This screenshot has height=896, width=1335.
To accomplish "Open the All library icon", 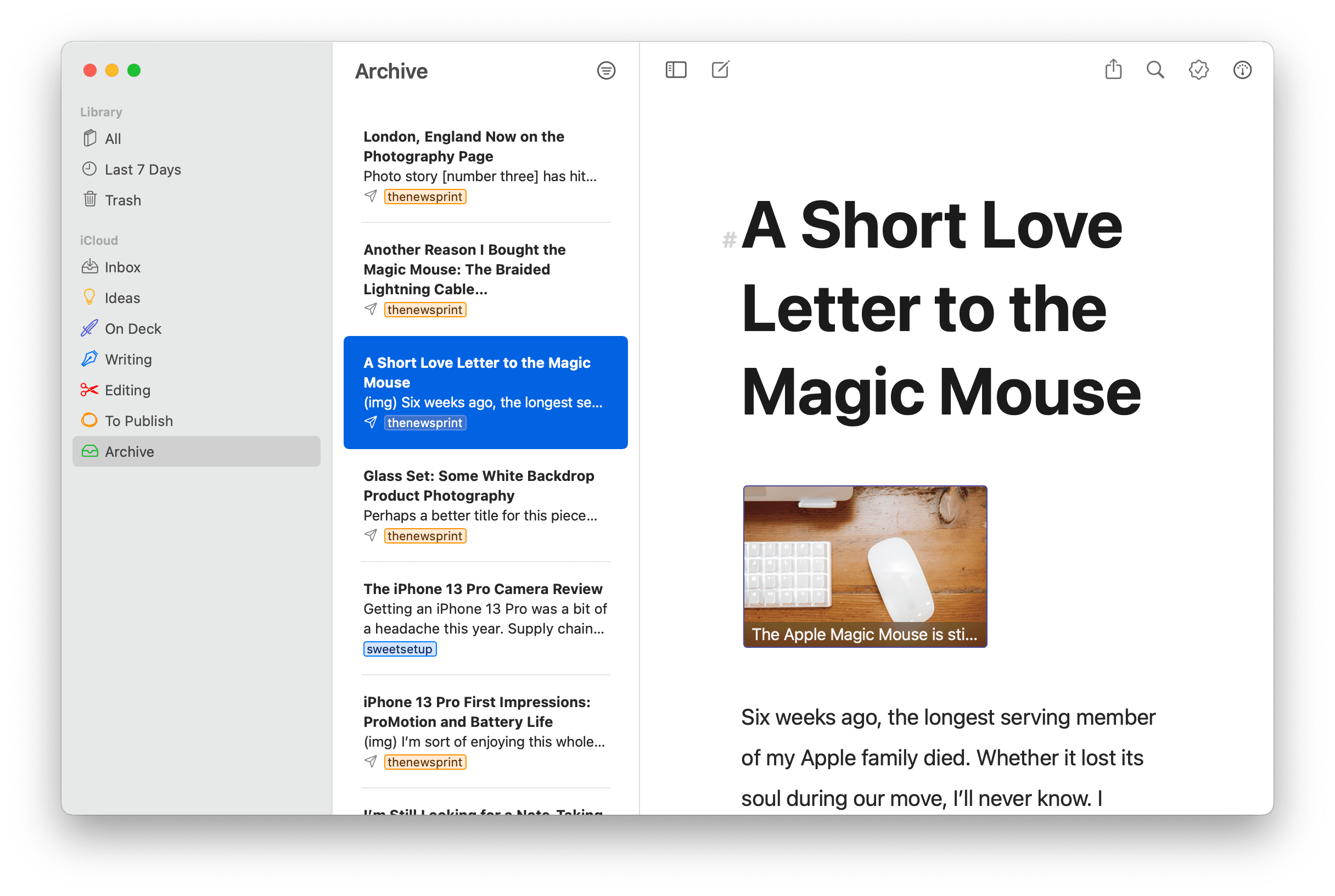I will (x=89, y=138).
